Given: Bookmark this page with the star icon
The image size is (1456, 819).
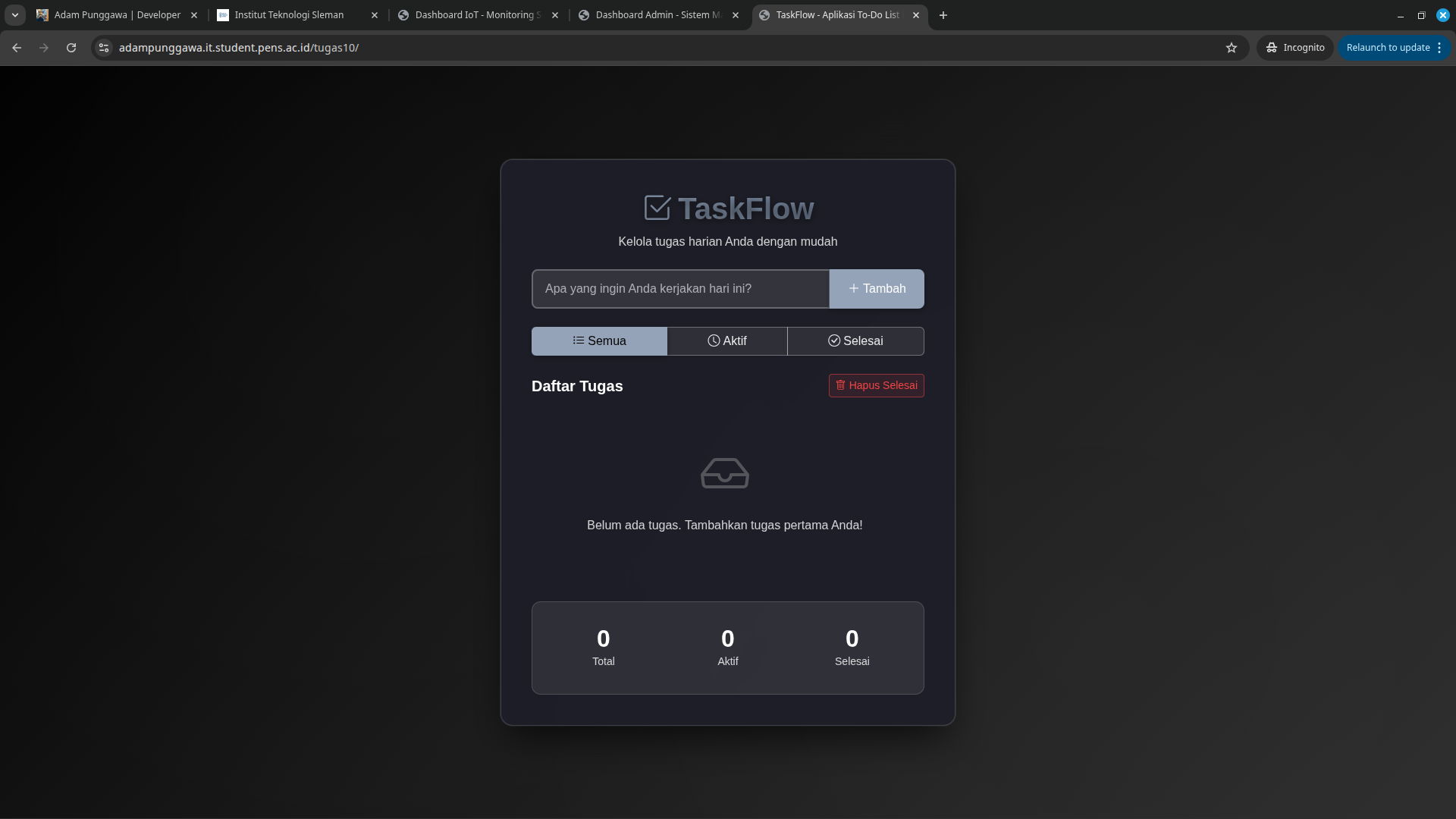Looking at the screenshot, I should [1231, 47].
